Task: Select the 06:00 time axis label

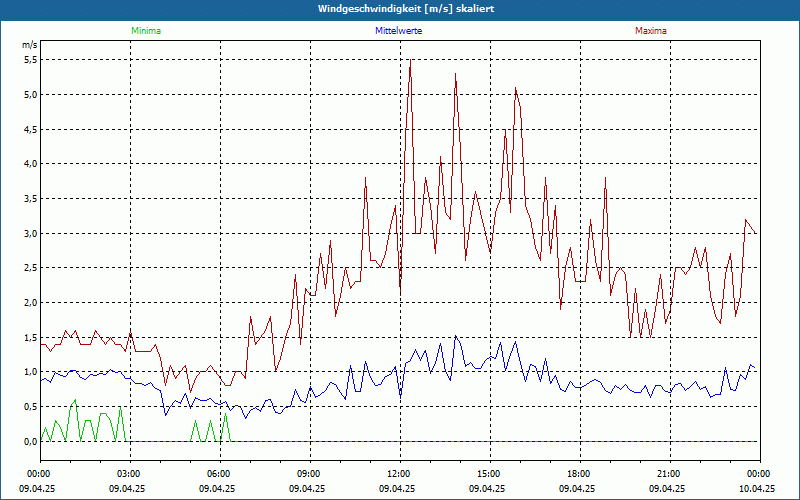Action: (219, 474)
